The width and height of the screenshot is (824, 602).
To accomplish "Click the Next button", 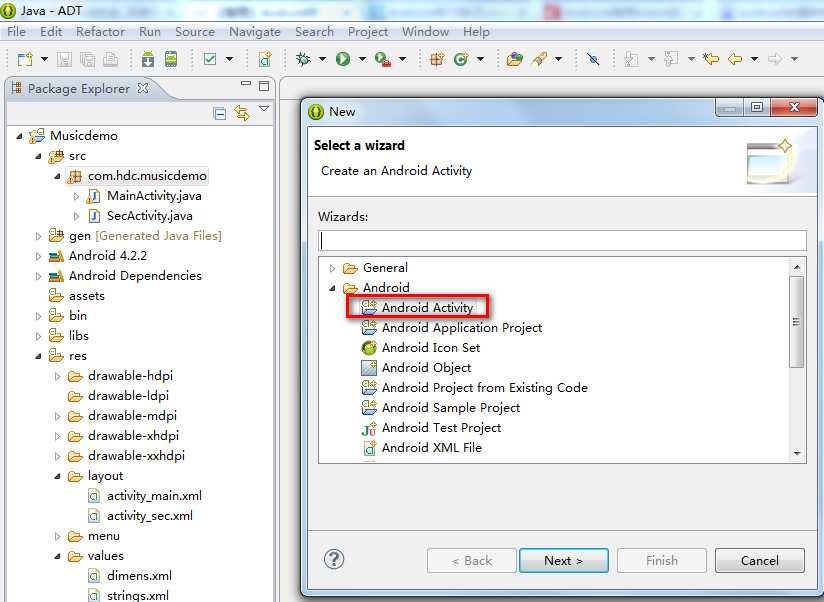I will (563, 561).
